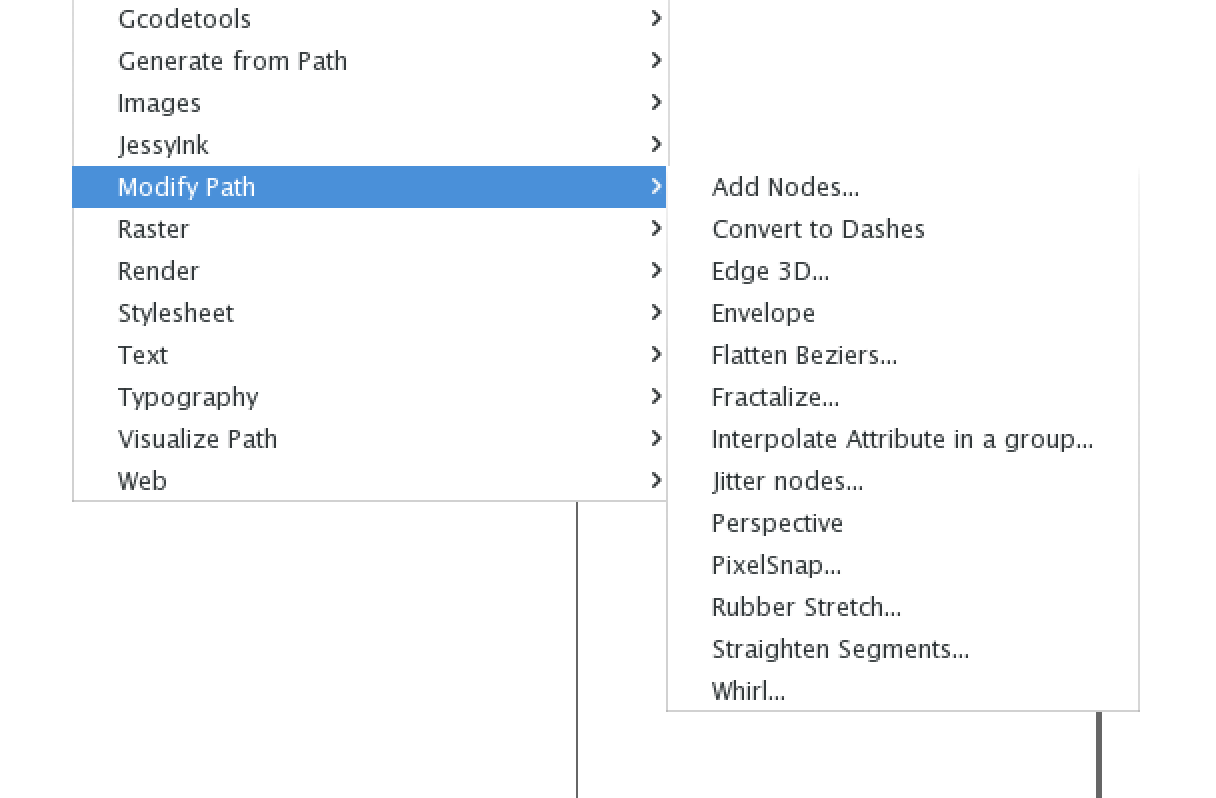Expand the Render submenu arrow

[x=656, y=271]
